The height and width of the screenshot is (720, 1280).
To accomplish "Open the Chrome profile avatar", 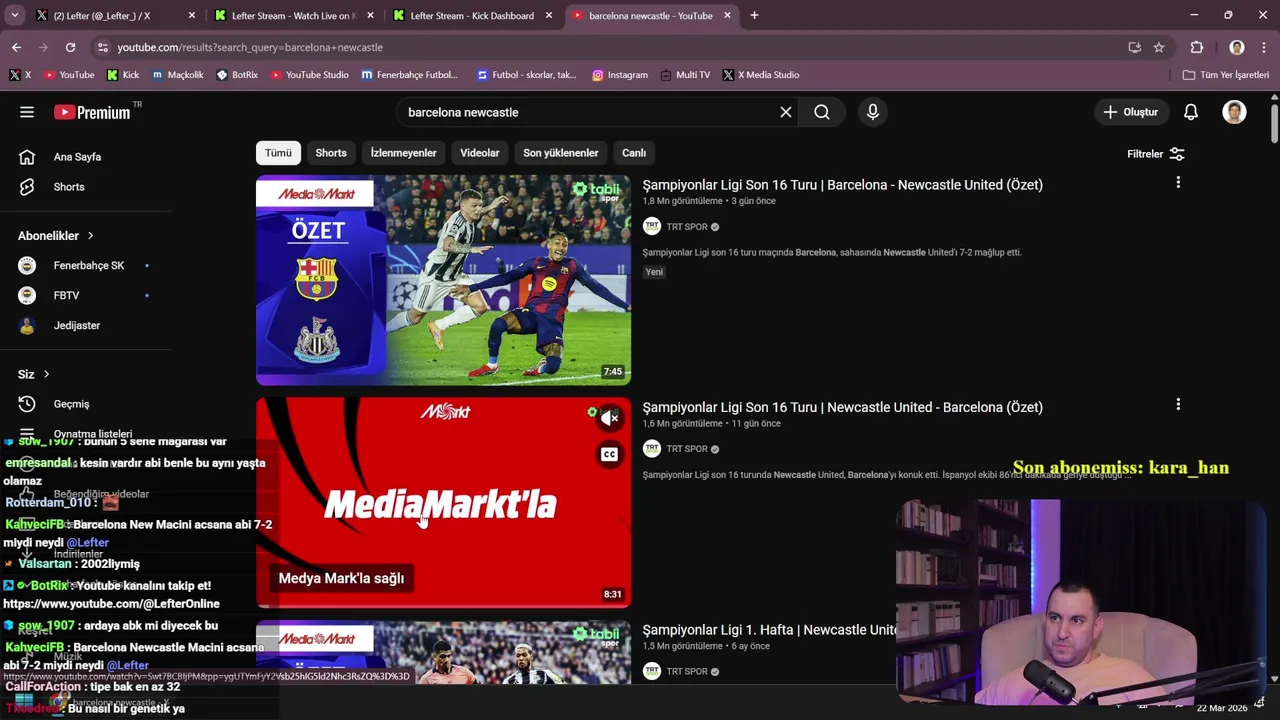I will click(x=1236, y=47).
